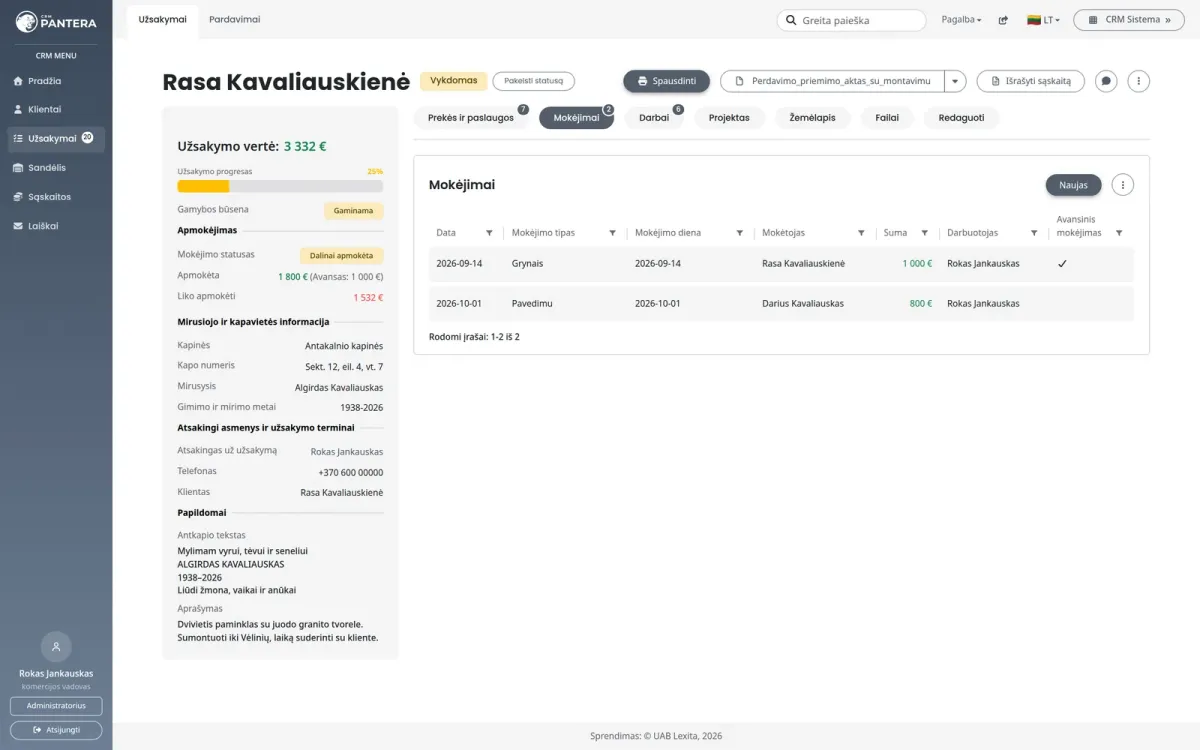Click the Pantera CRM logo
The height and width of the screenshot is (750, 1200).
(x=56, y=21)
